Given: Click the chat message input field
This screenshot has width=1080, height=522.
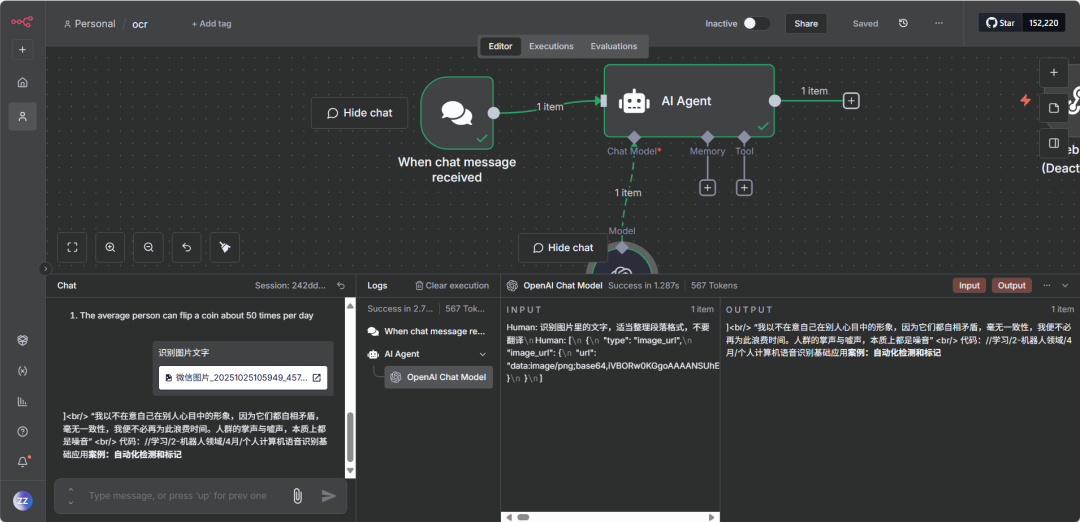Looking at the screenshot, I should point(180,495).
